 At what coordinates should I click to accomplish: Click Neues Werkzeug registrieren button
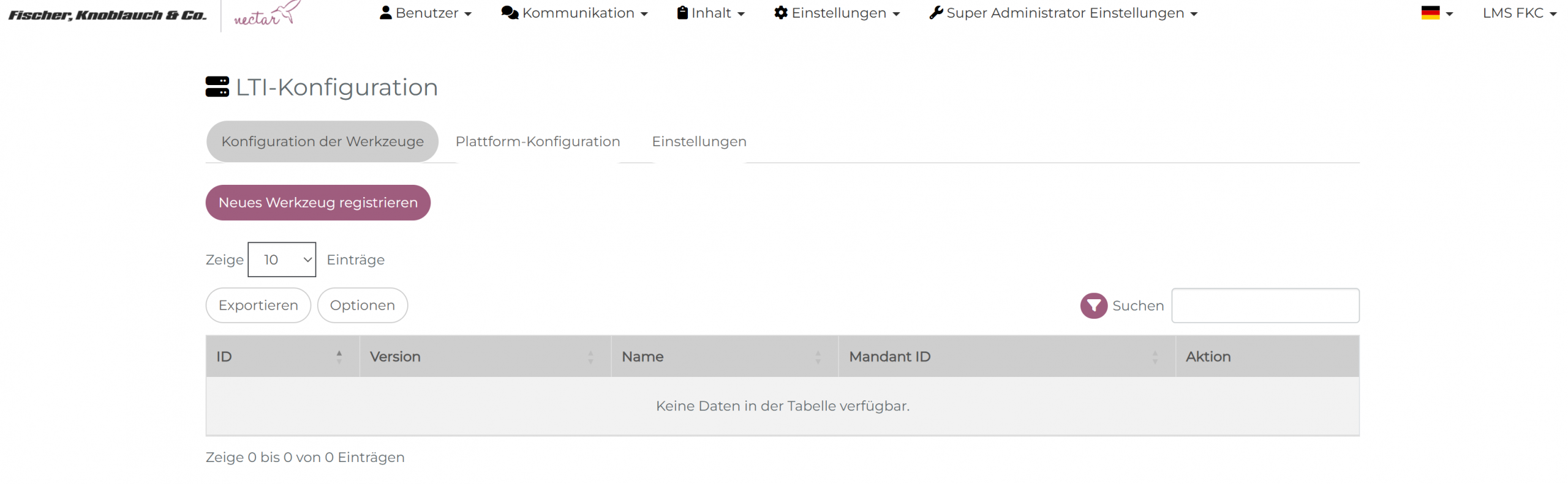coord(318,203)
